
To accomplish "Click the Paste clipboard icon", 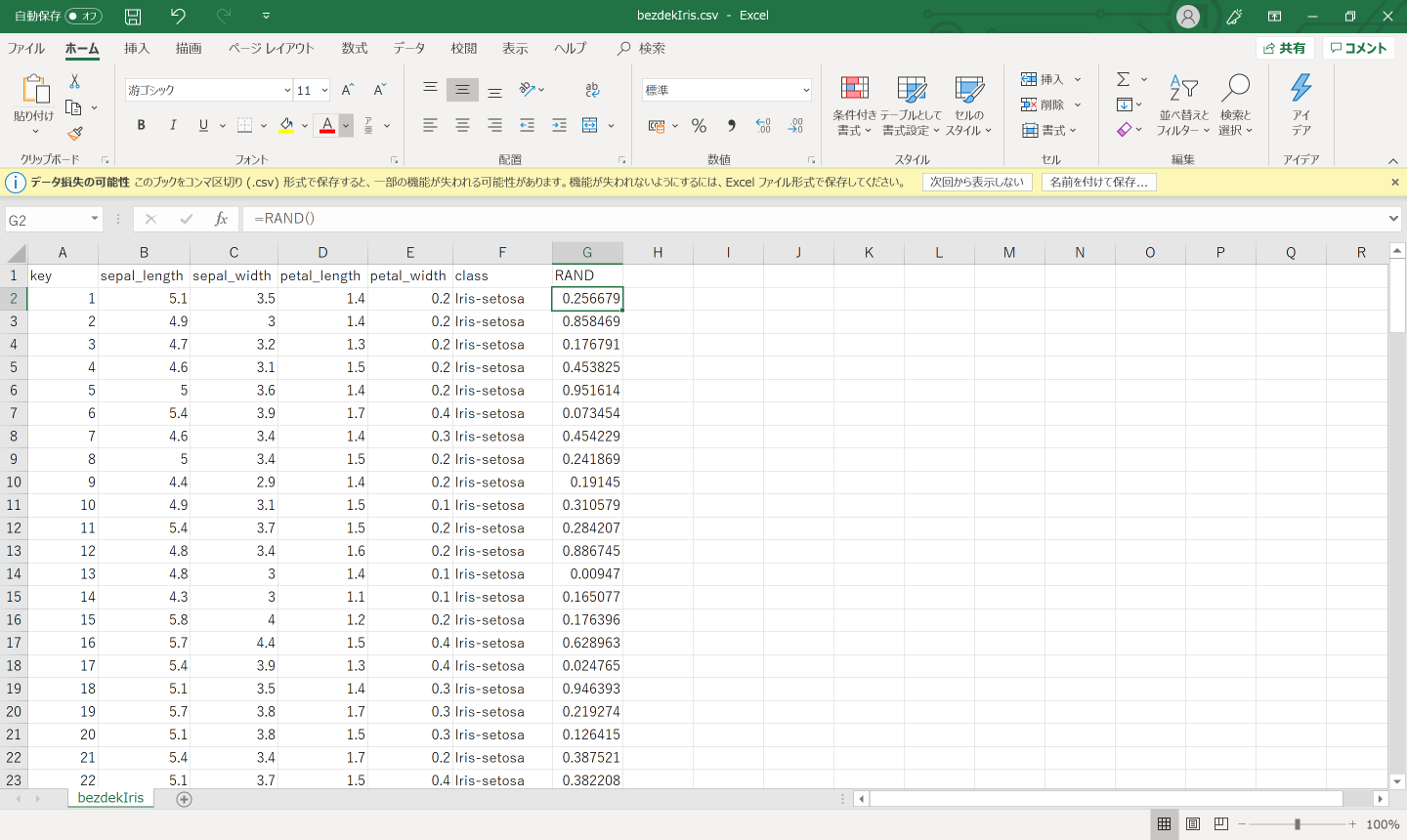I will [x=35, y=90].
